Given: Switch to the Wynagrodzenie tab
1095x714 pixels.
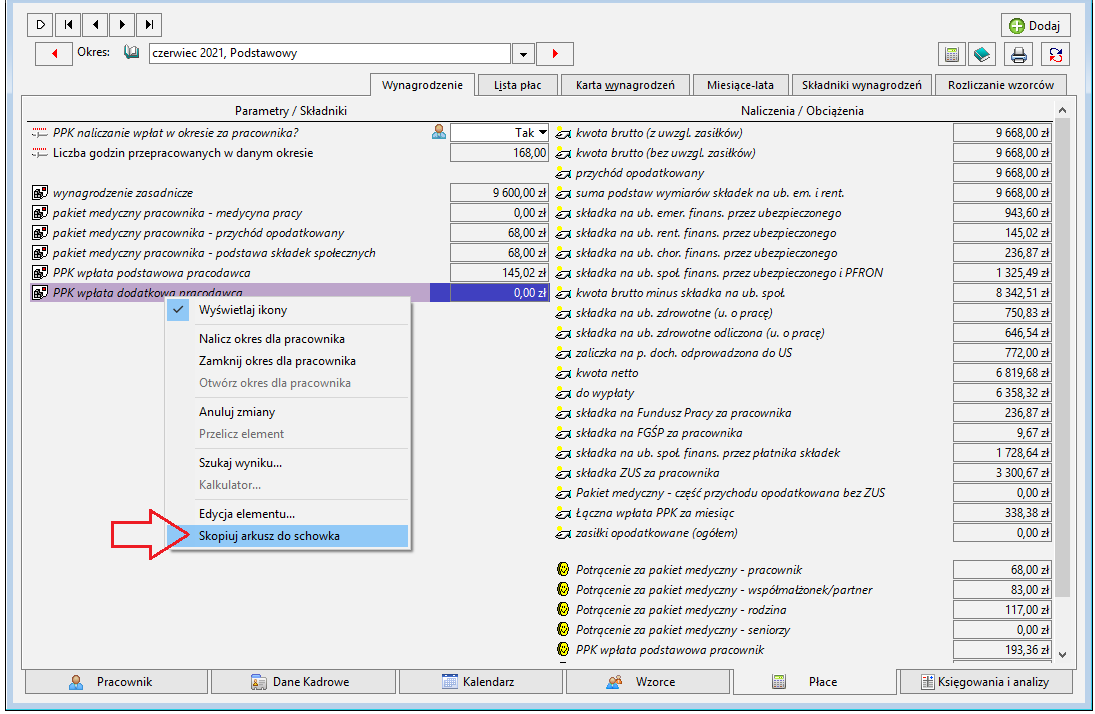Looking at the screenshot, I should [422, 85].
